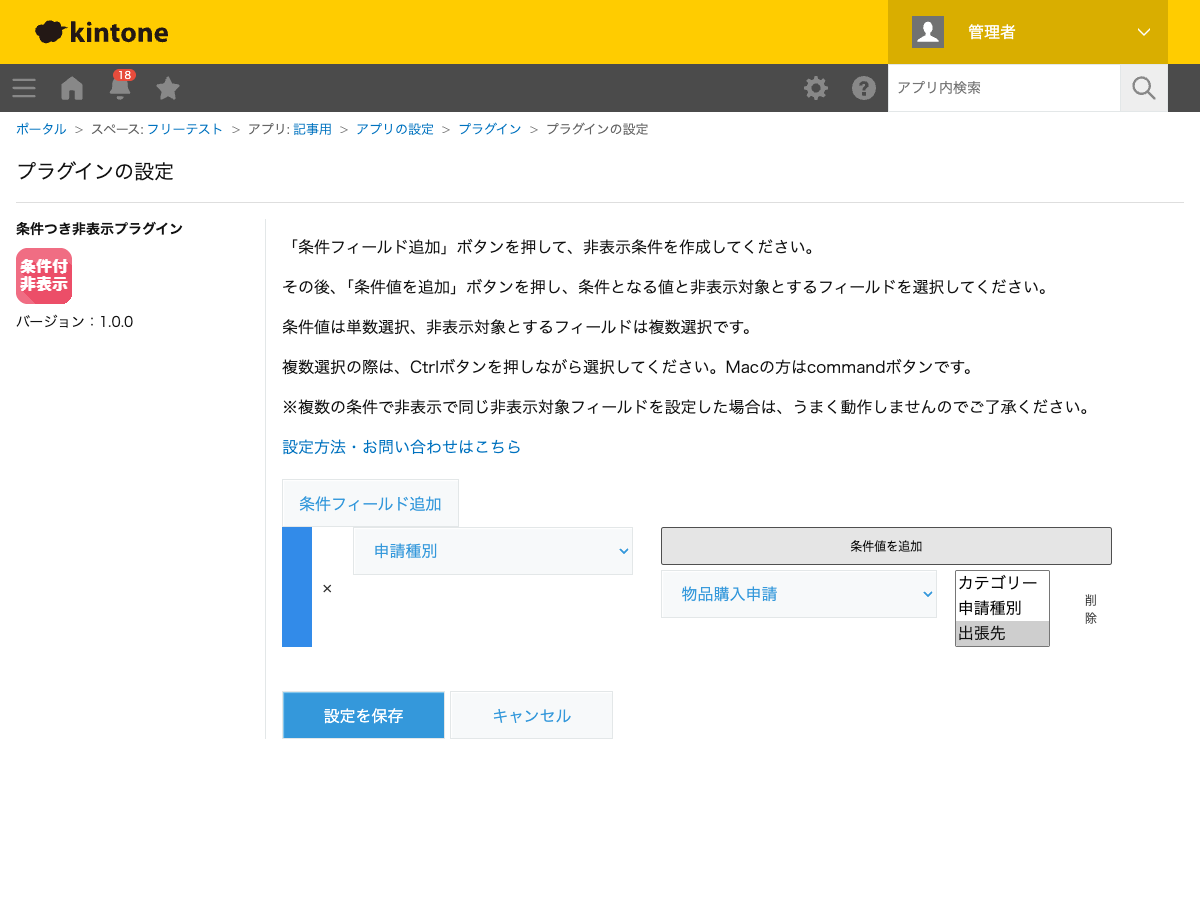Follow the ポータル breadcrumb link

coord(41,129)
